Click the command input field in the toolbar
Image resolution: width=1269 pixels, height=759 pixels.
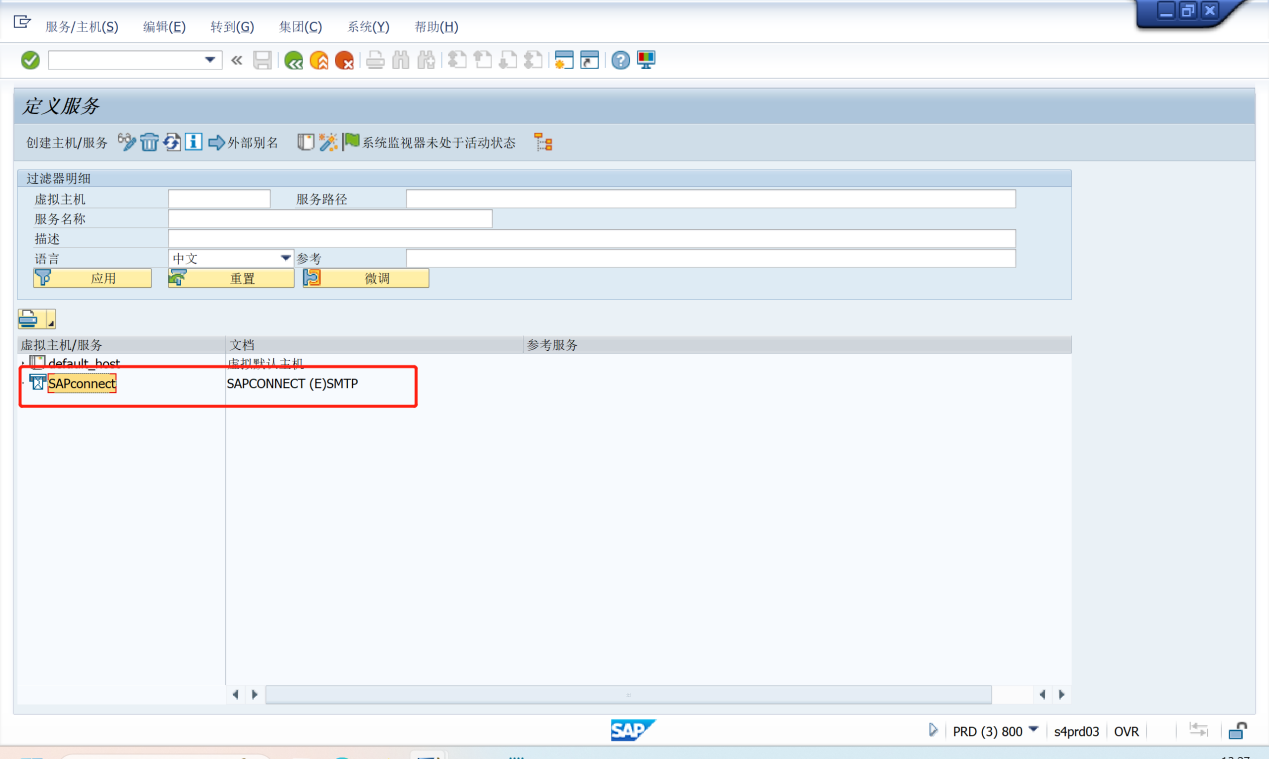pos(126,60)
